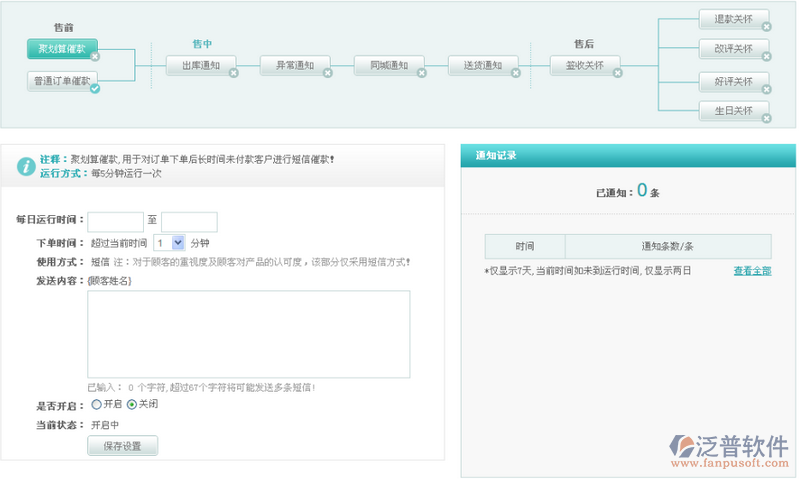Open the 下单时间 minutes dropdown
The height and width of the screenshot is (479, 799).
click(178, 242)
